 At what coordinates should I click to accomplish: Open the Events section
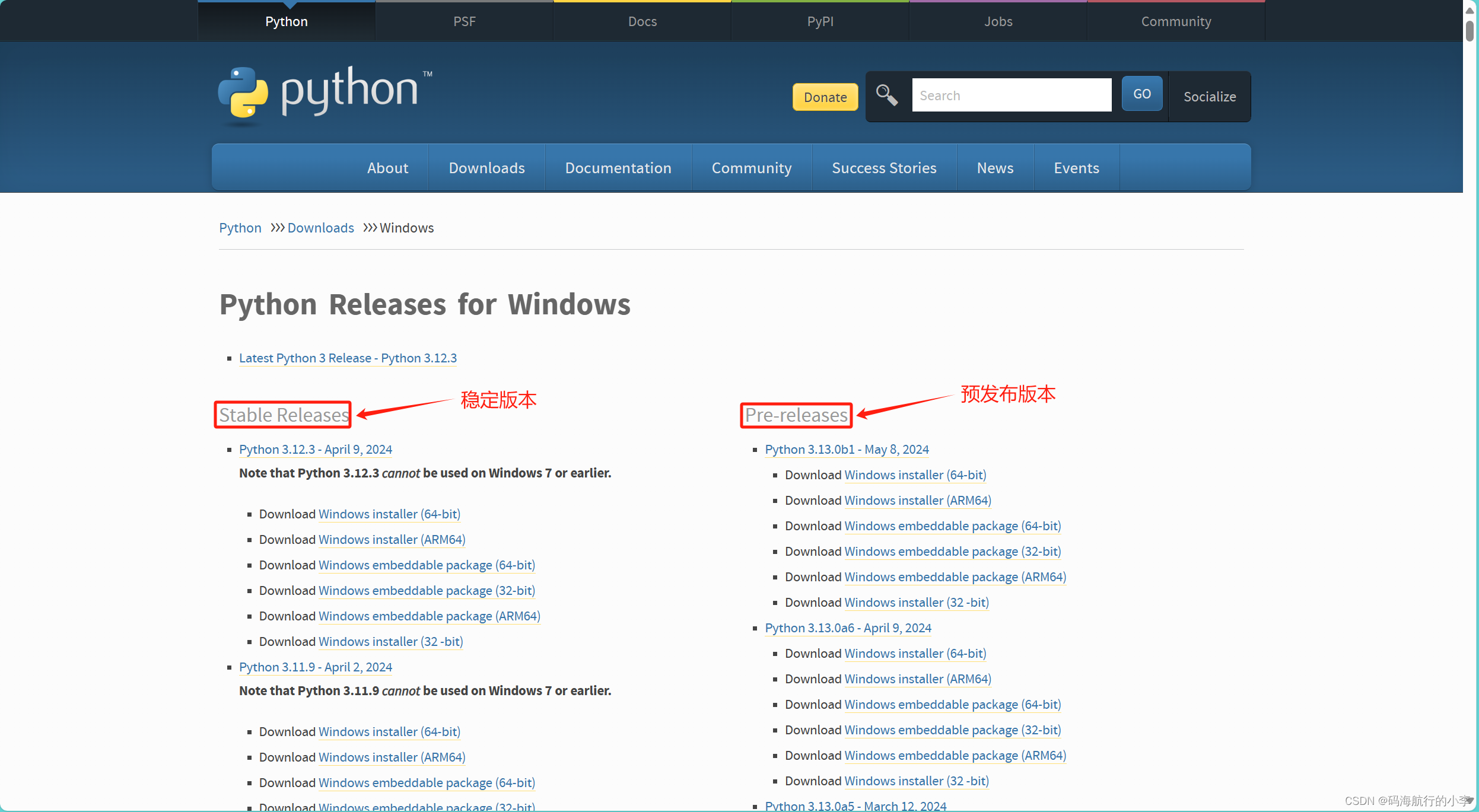coord(1076,168)
